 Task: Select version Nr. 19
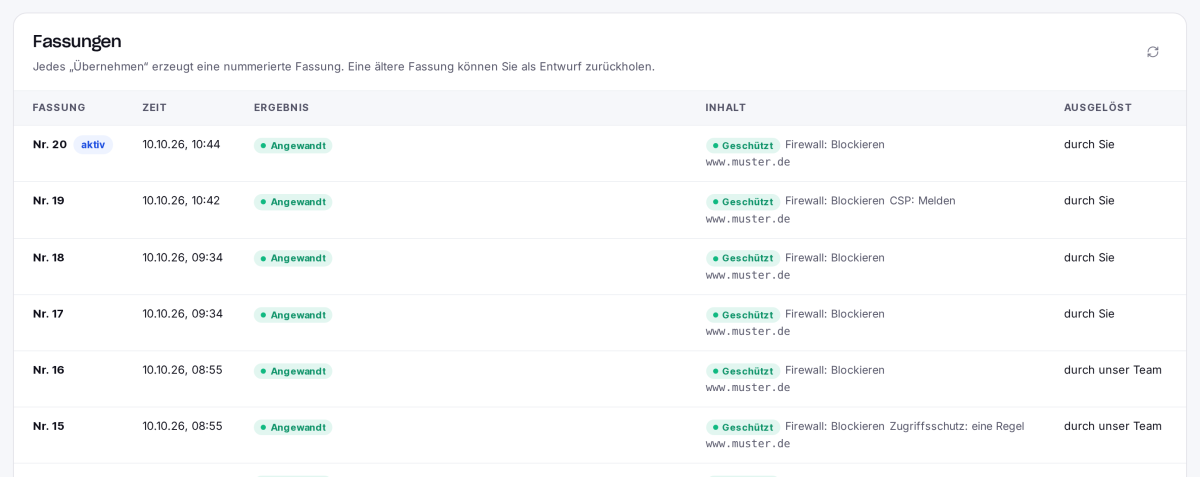click(49, 200)
